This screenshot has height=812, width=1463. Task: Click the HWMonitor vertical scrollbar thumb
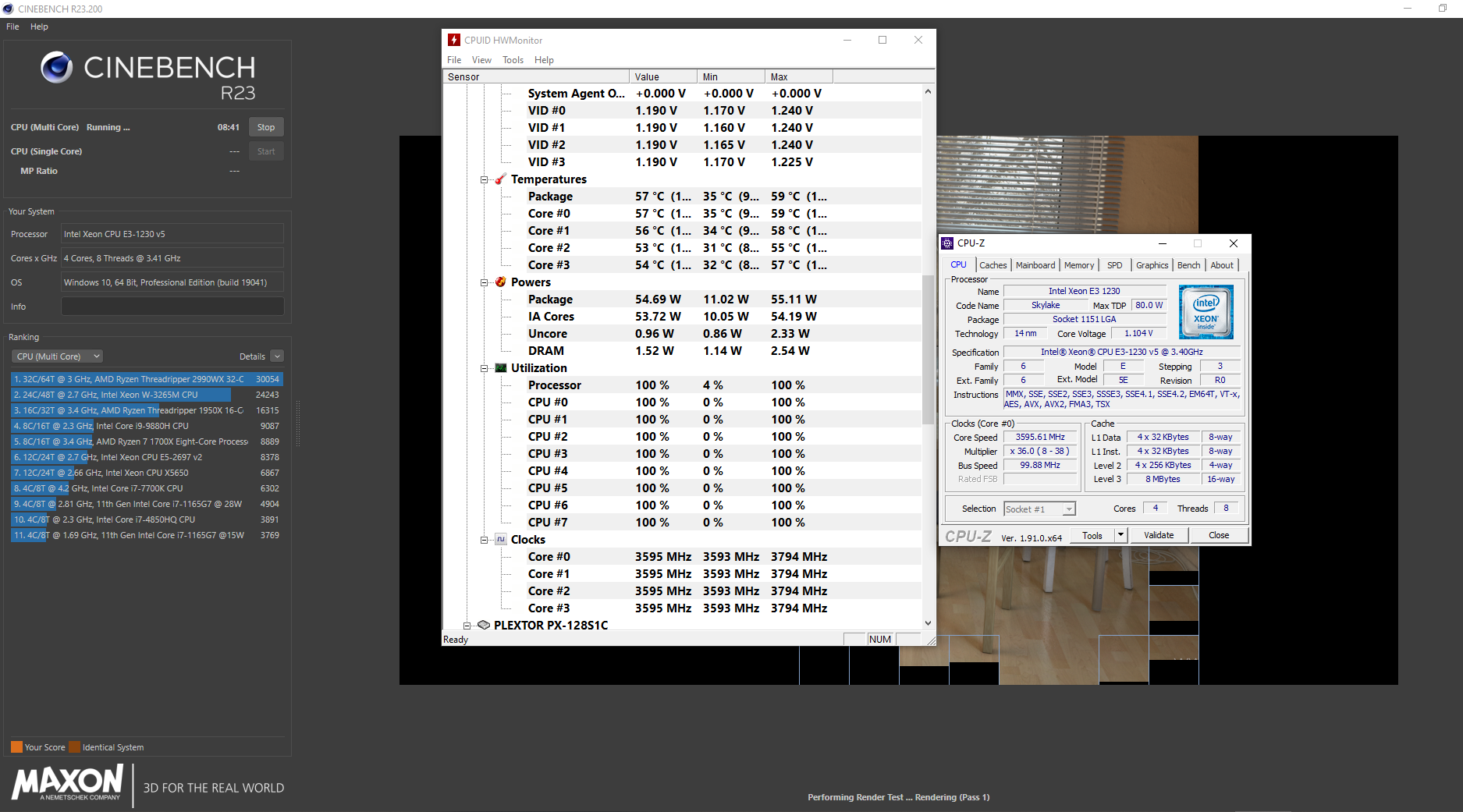tap(928, 349)
